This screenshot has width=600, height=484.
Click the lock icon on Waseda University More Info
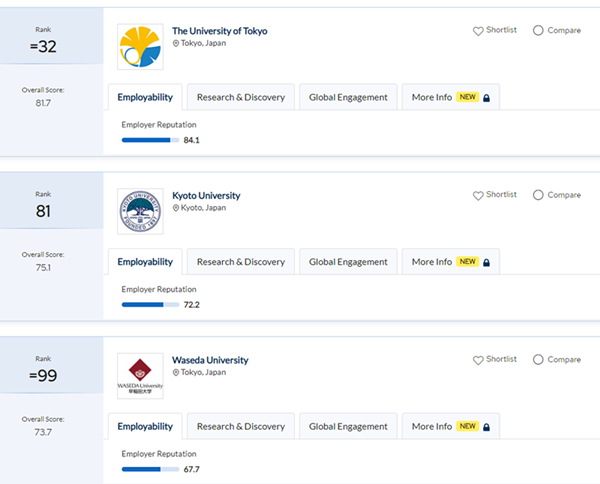tap(486, 427)
